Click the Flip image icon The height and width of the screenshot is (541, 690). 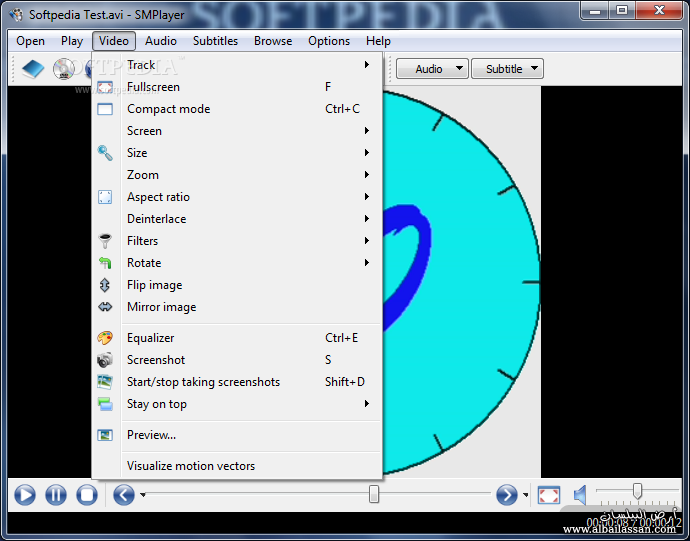point(105,285)
